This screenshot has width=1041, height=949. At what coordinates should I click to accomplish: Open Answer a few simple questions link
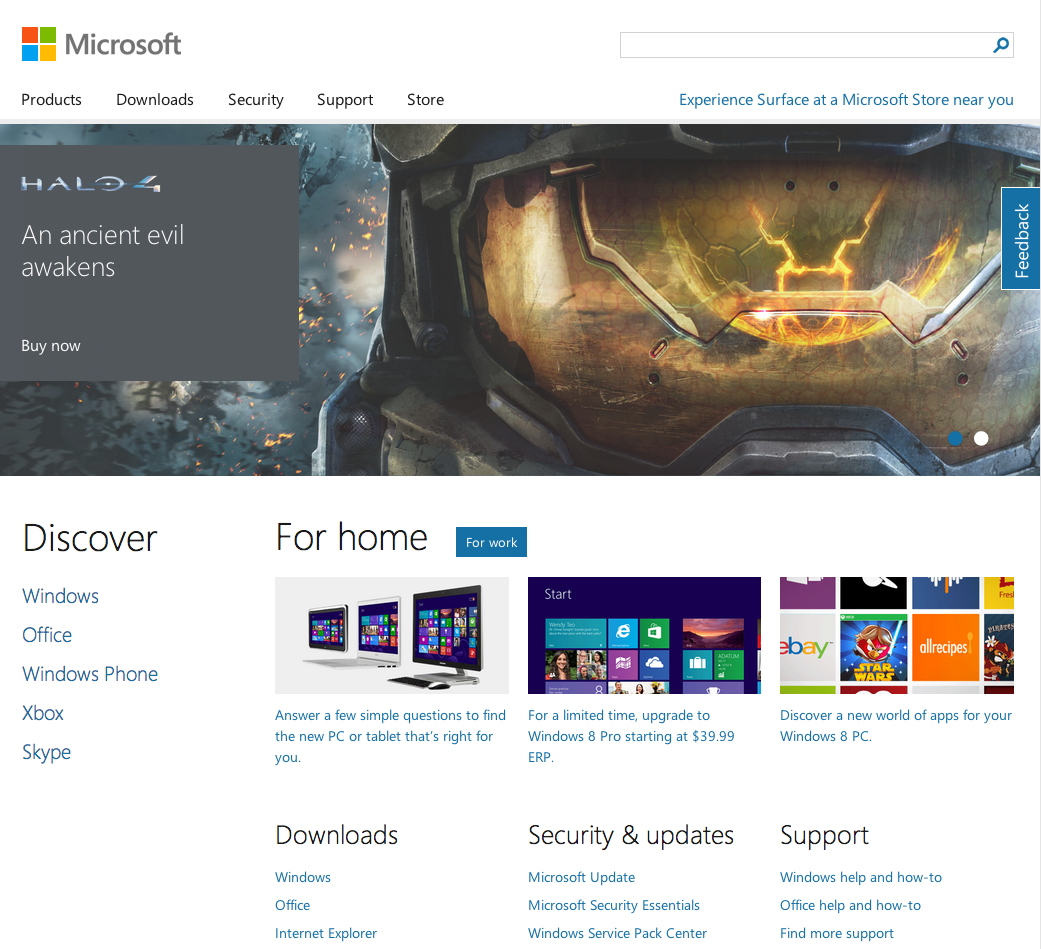pos(390,736)
